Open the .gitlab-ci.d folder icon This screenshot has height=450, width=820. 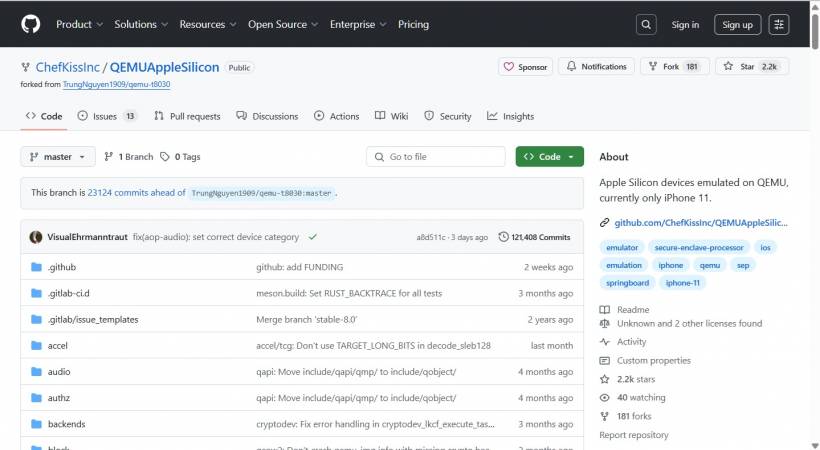coord(36,293)
